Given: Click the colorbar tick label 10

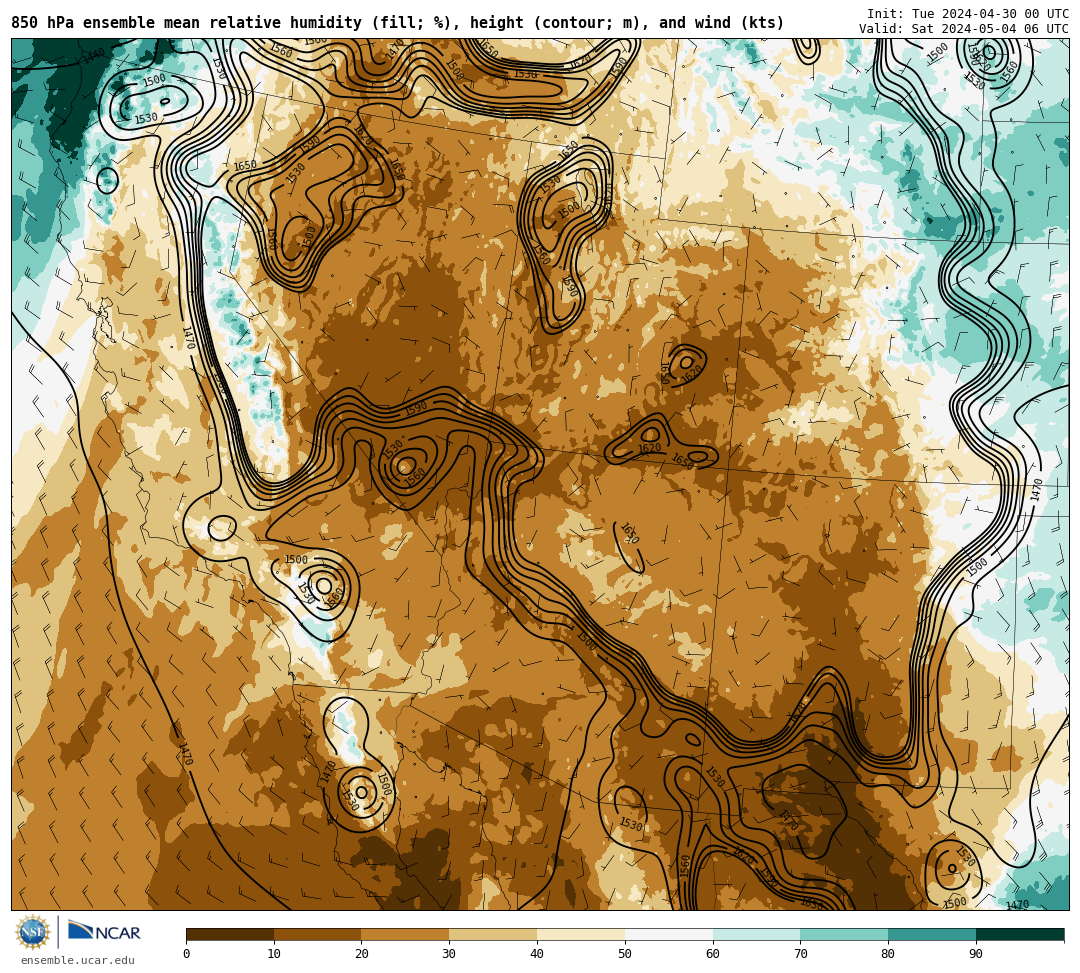Looking at the screenshot, I should (274, 954).
